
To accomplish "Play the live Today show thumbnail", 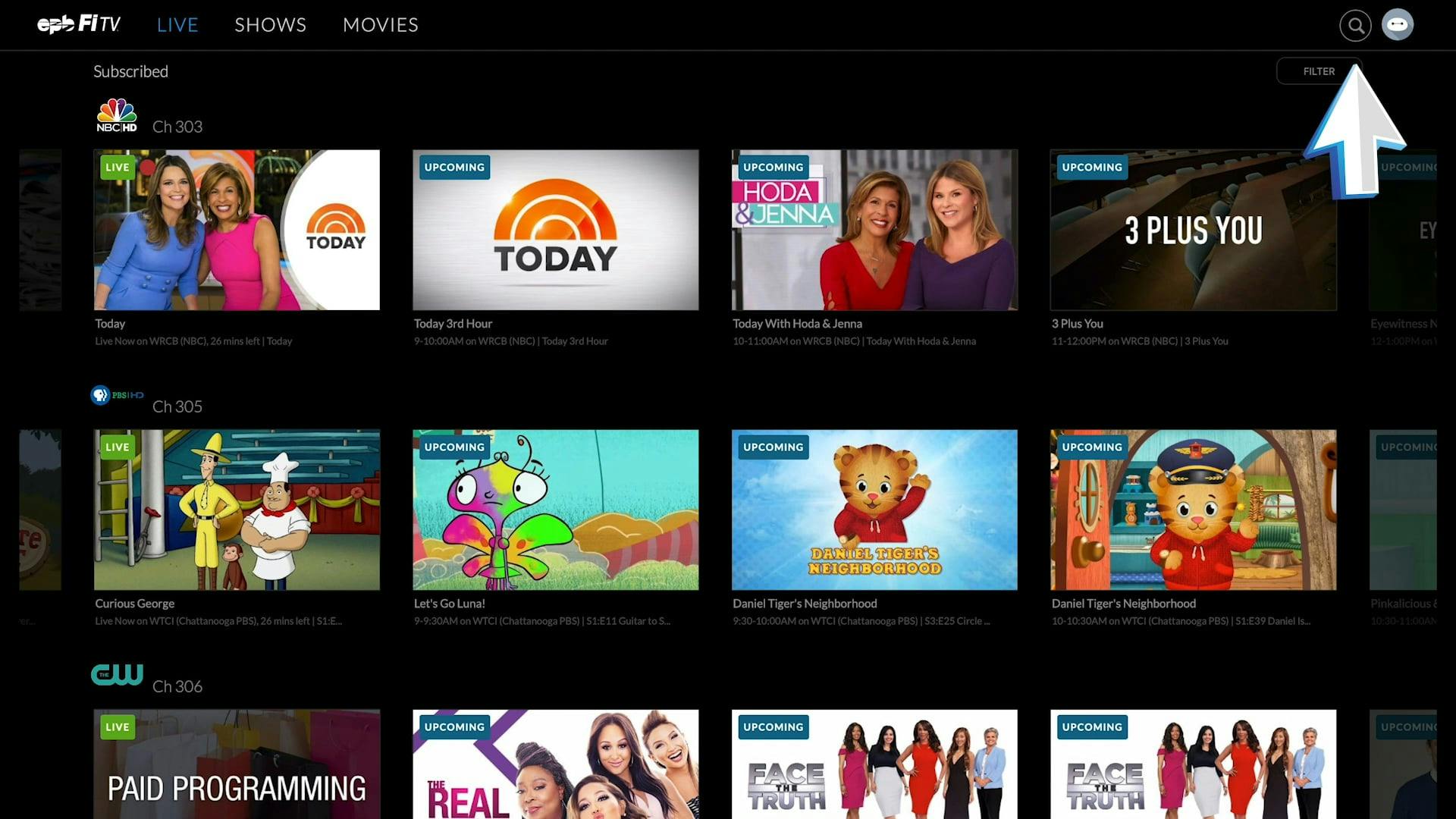I will click(237, 230).
